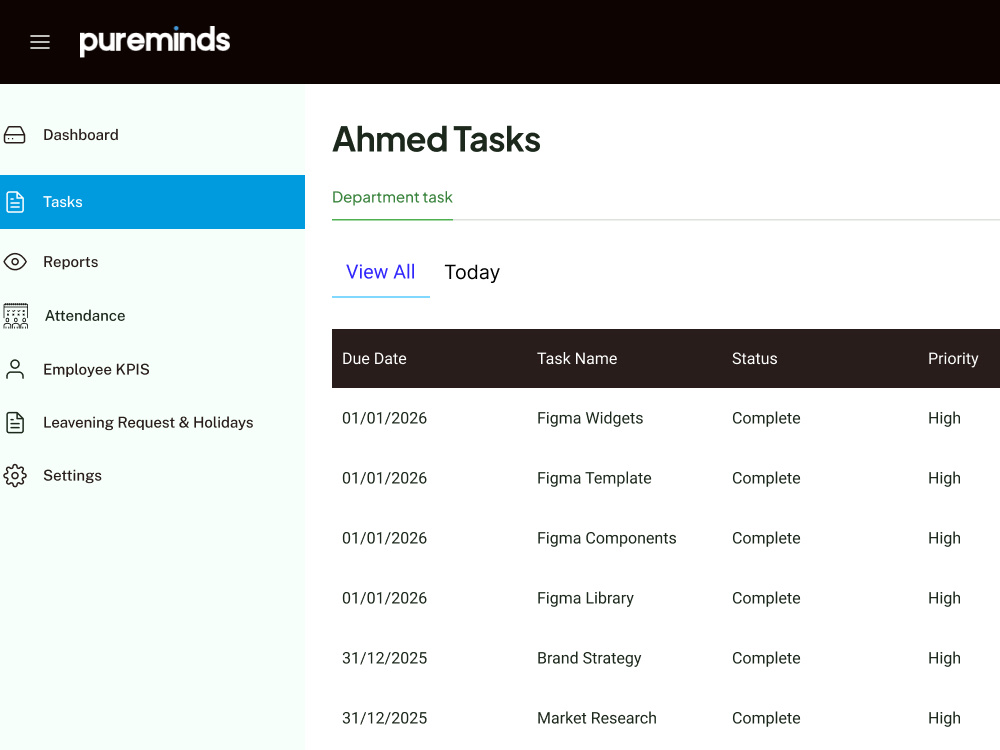
Task: Click High priority for Figma Widgets
Action: tap(944, 418)
